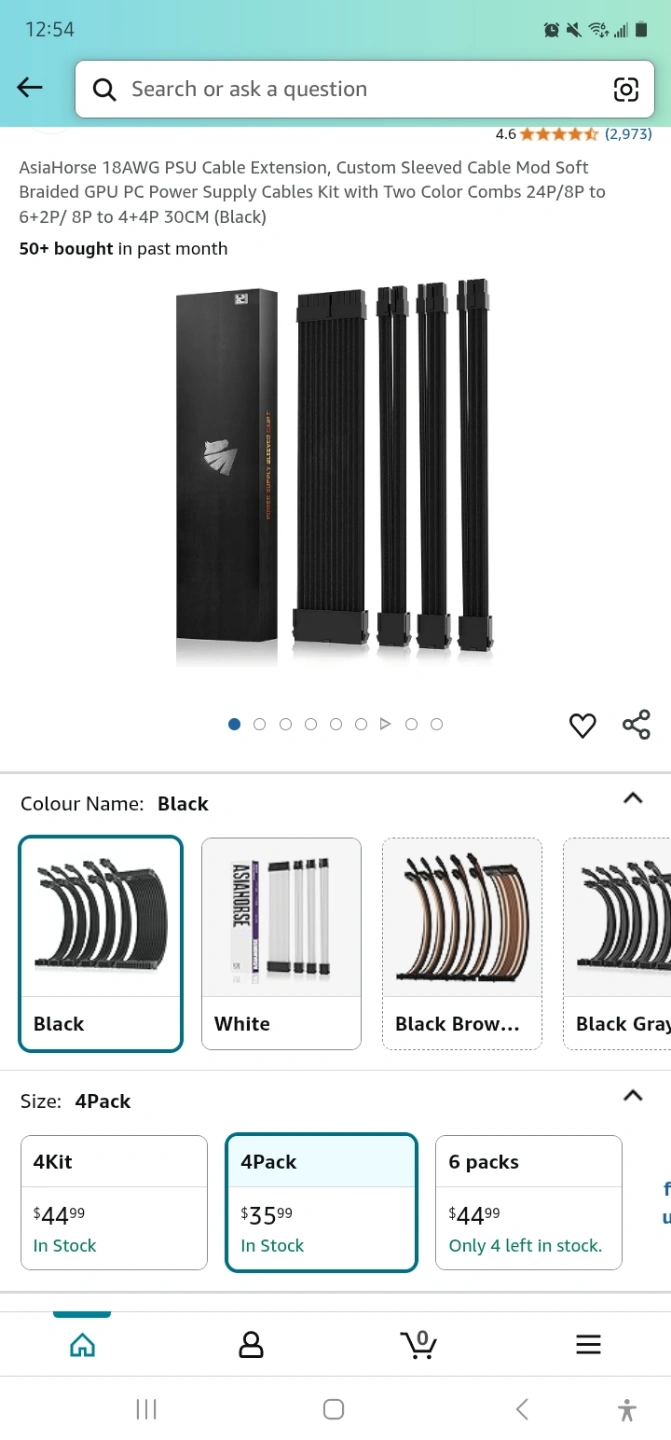Tap the back arrow icon
Screen dimensions: 671x1440
(x=30, y=88)
